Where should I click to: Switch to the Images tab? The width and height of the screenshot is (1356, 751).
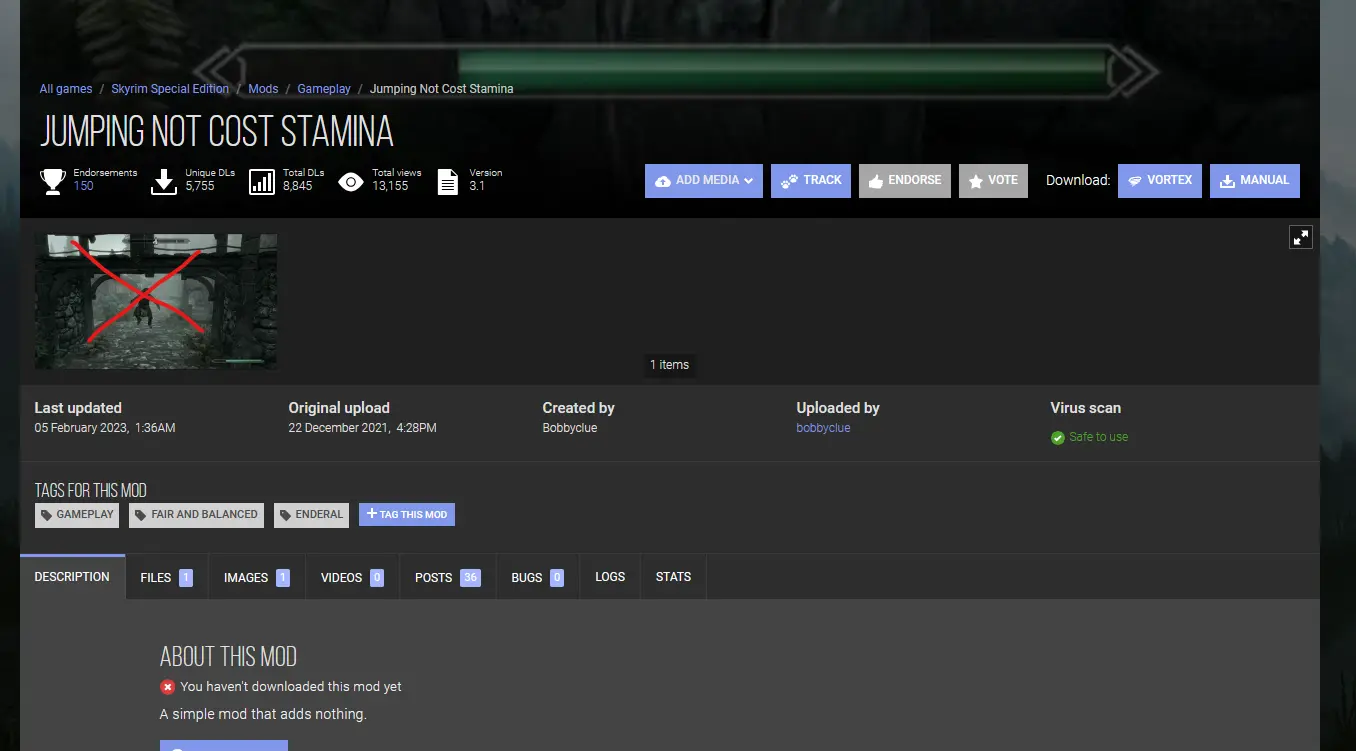(x=257, y=577)
